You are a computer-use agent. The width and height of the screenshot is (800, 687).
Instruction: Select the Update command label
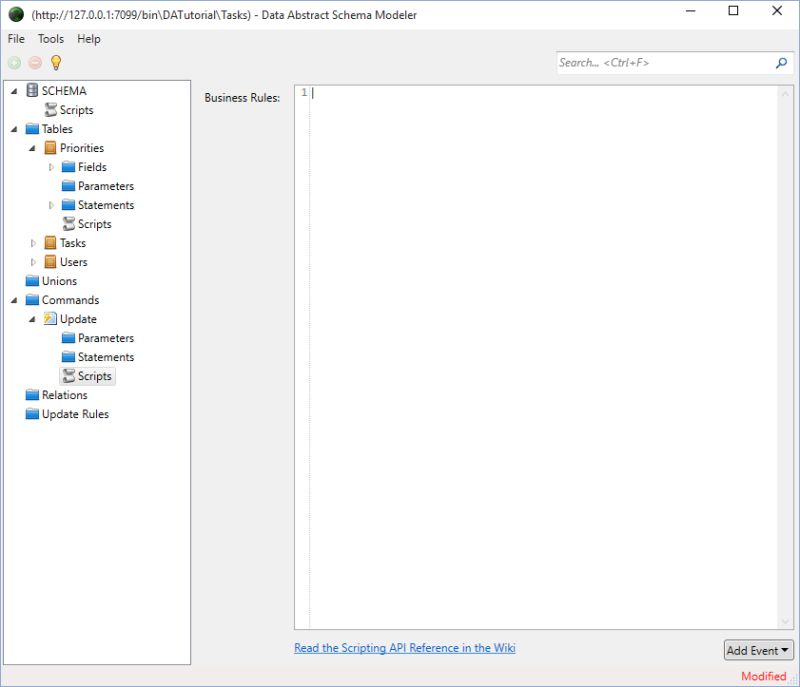[x=78, y=319]
